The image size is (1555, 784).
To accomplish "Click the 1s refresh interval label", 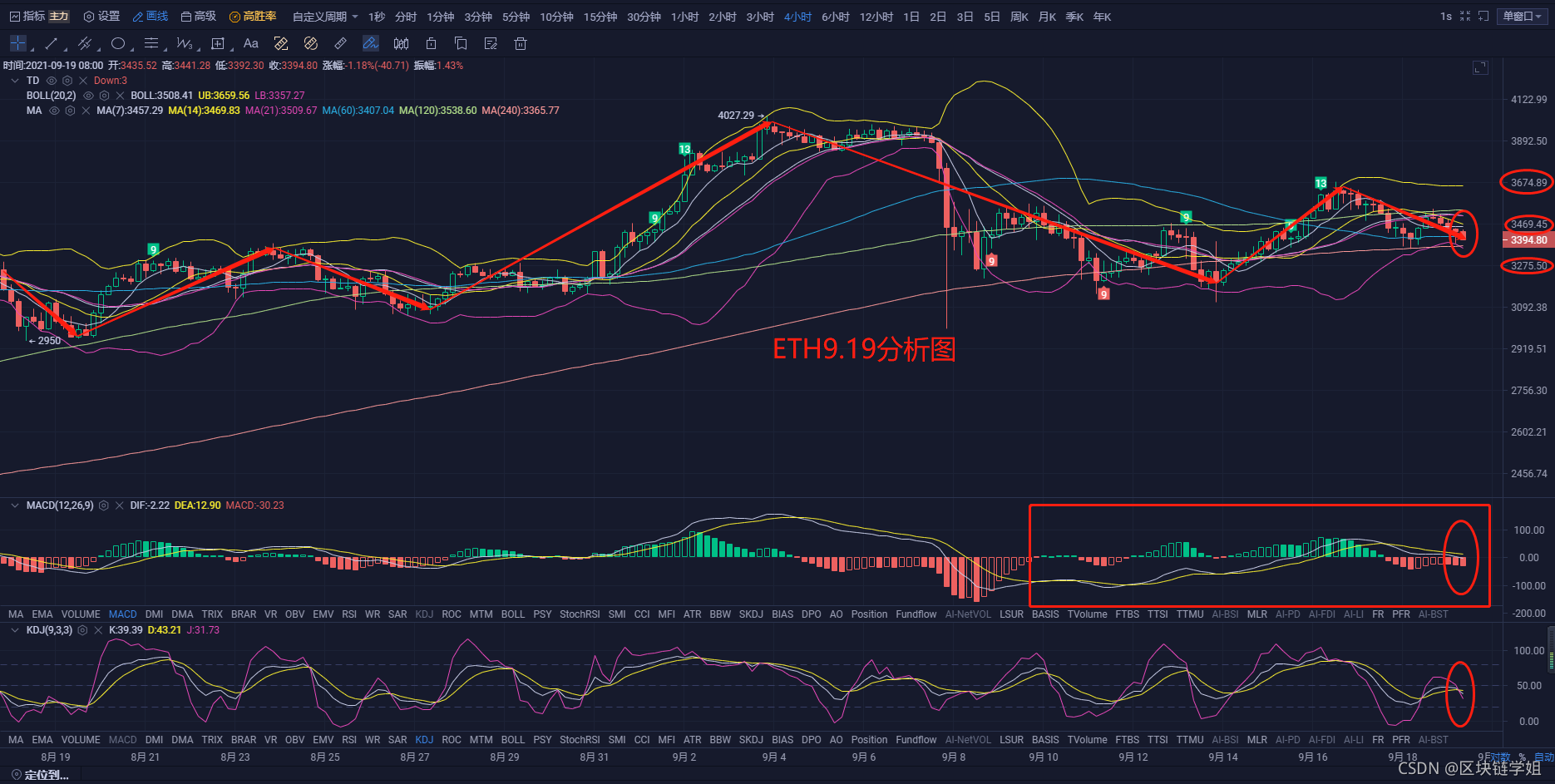I will tap(1446, 16).
